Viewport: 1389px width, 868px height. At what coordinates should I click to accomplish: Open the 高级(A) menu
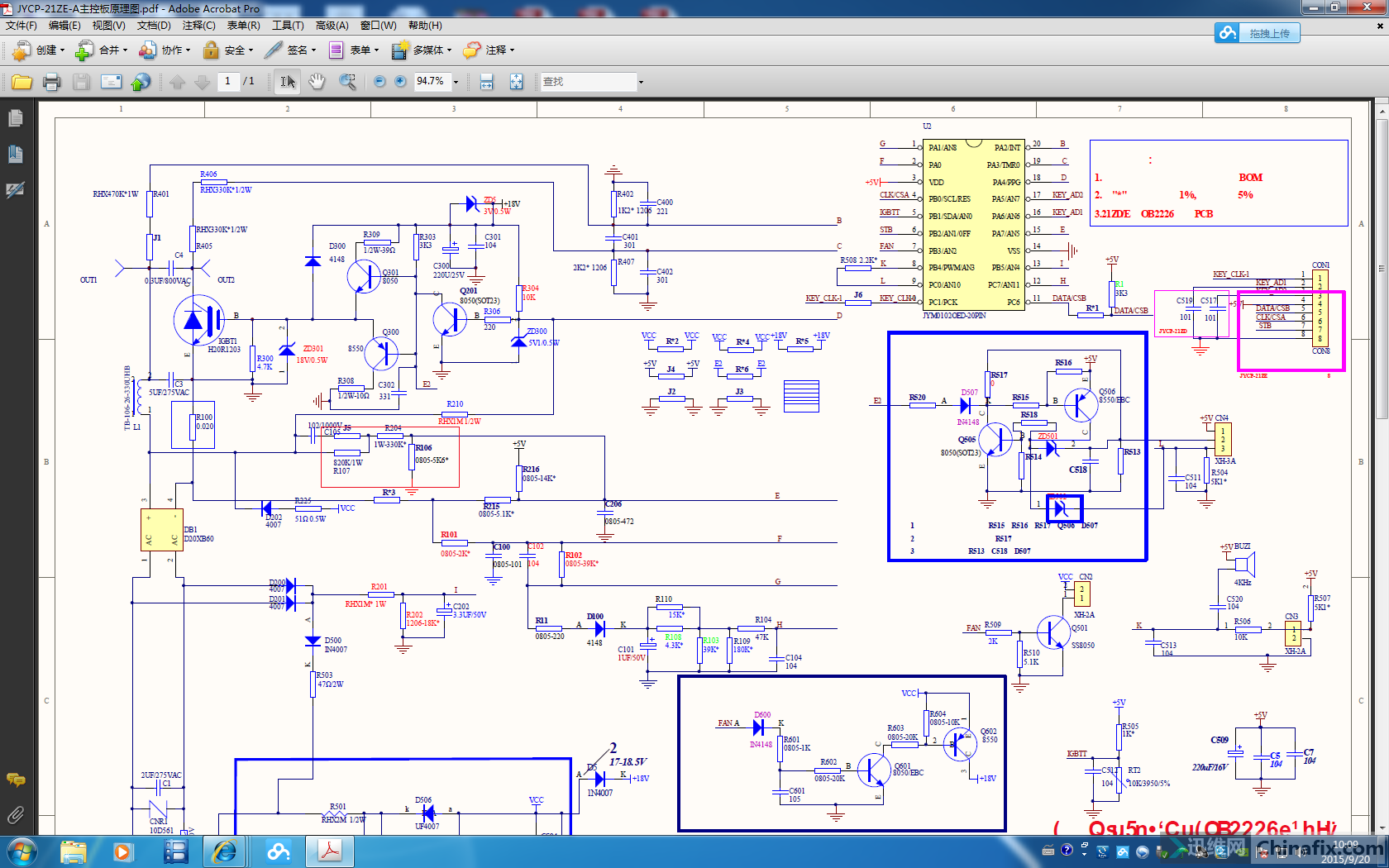pos(332,26)
